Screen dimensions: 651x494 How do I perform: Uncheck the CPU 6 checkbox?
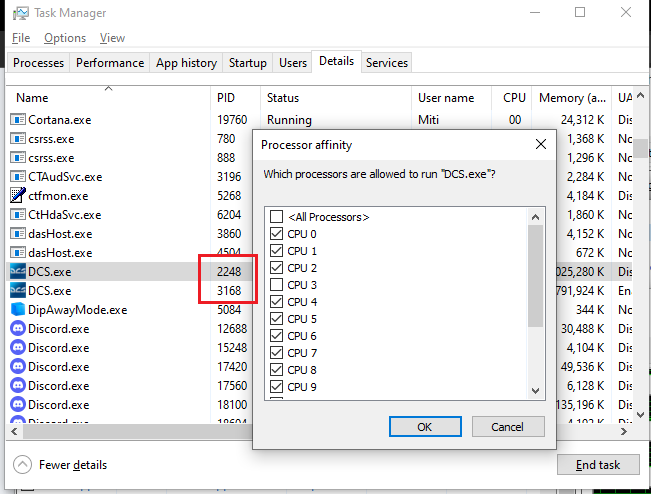click(x=277, y=335)
